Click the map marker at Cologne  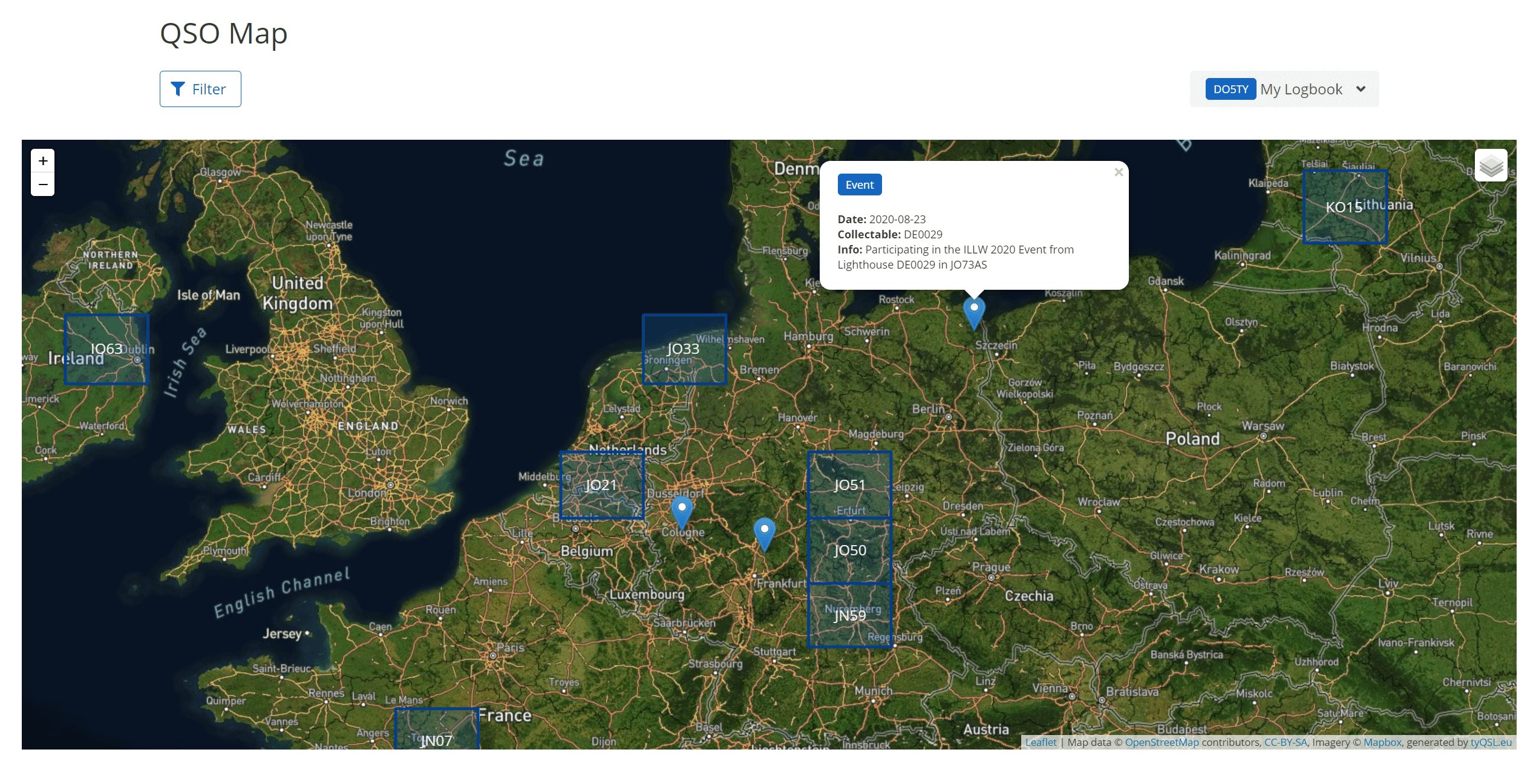coord(682,511)
